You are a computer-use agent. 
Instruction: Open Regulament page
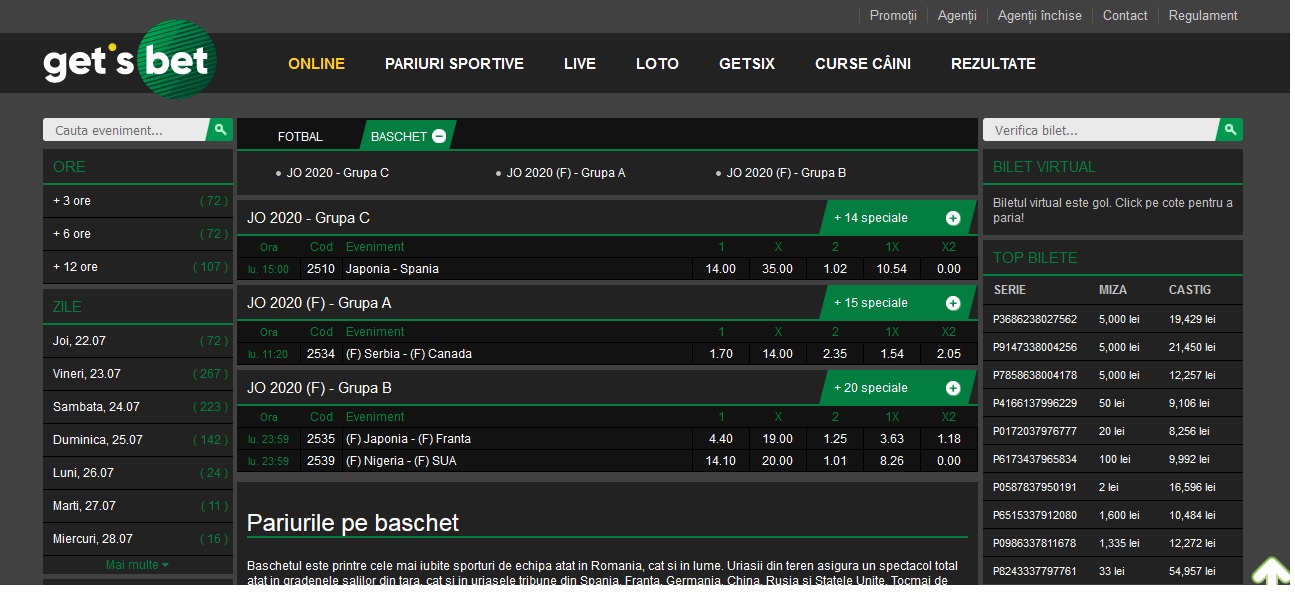[x=1203, y=15]
